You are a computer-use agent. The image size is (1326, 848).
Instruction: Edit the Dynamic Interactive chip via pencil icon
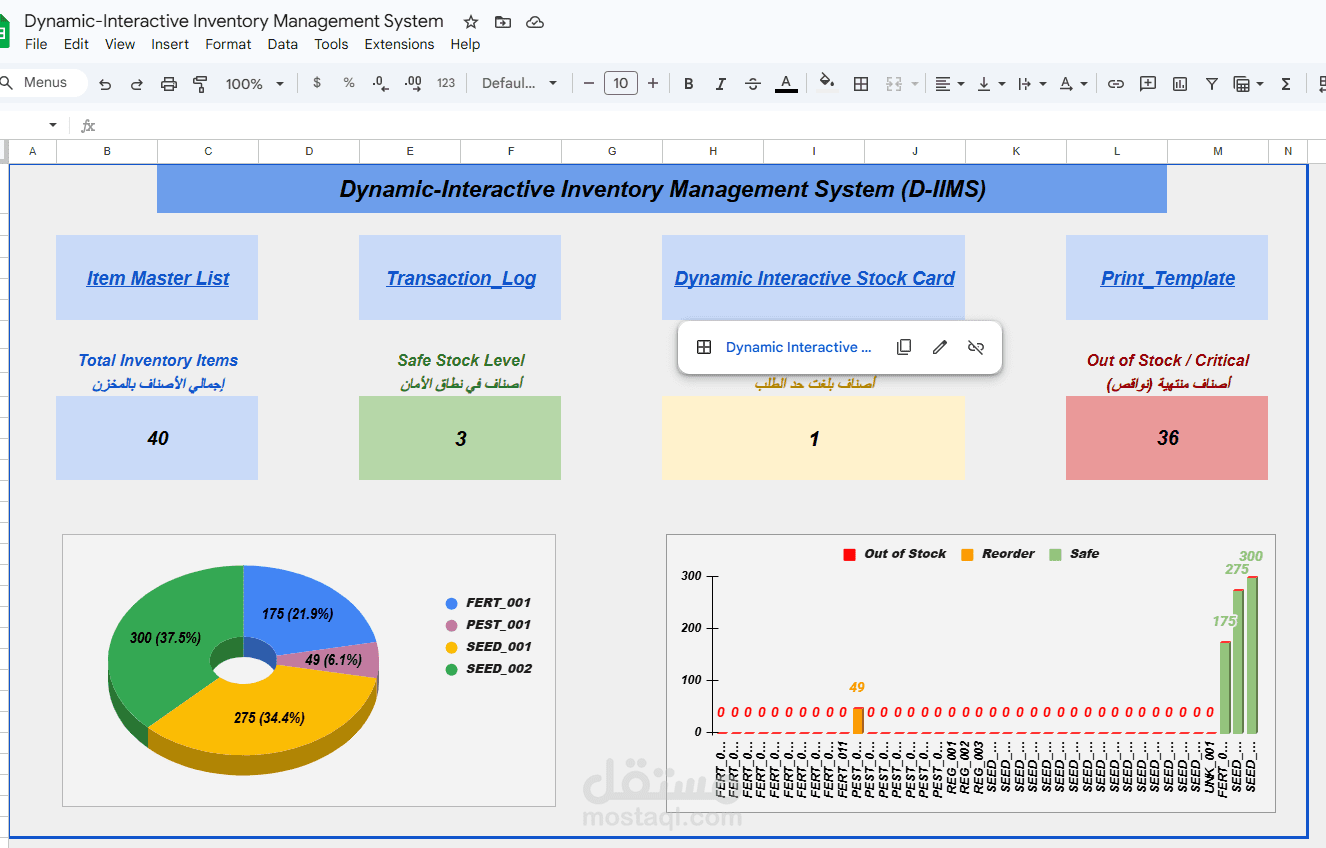coord(939,347)
